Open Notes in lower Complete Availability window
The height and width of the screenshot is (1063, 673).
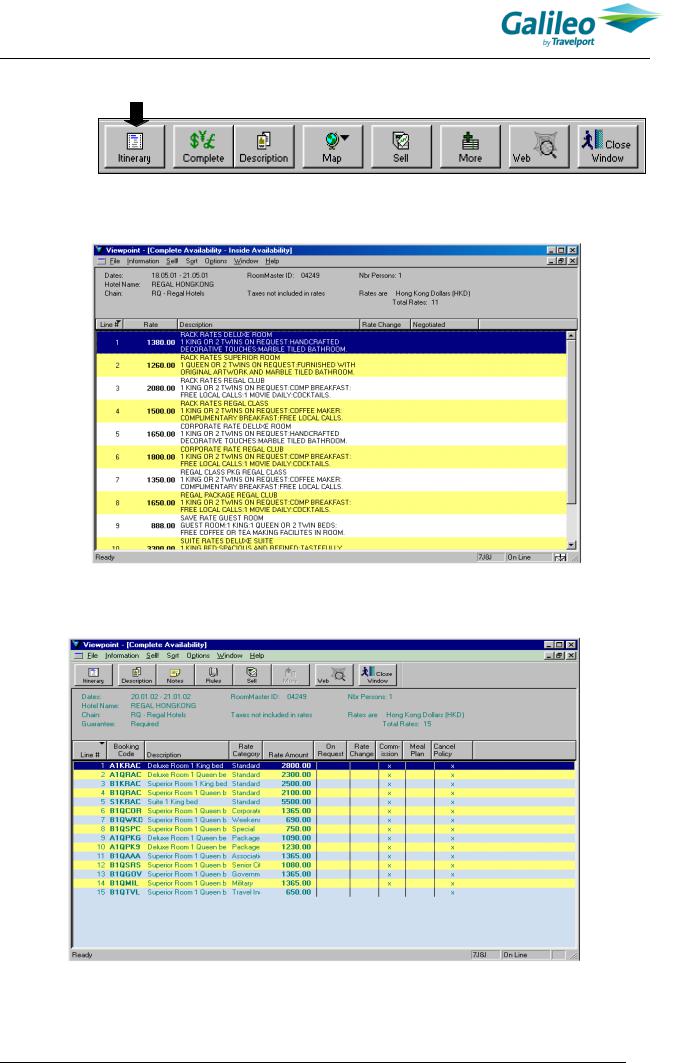coord(175,675)
